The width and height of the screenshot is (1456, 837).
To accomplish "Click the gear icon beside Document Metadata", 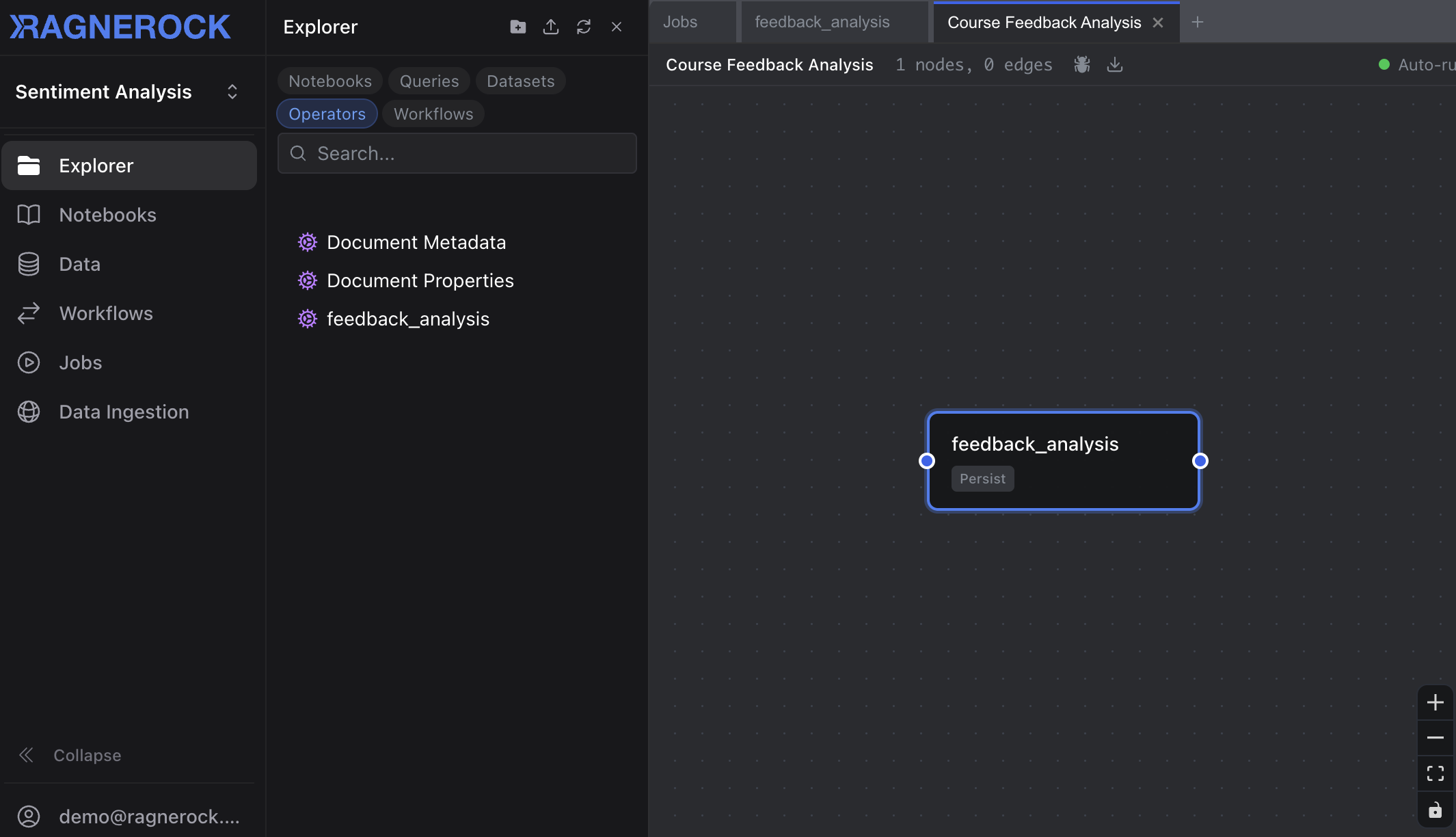I will click(308, 242).
